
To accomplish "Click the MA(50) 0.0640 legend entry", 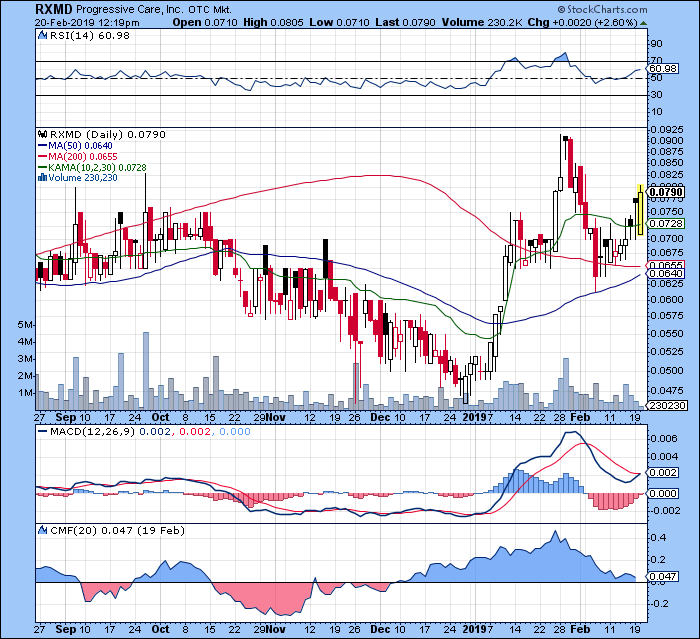I will point(75,146).
